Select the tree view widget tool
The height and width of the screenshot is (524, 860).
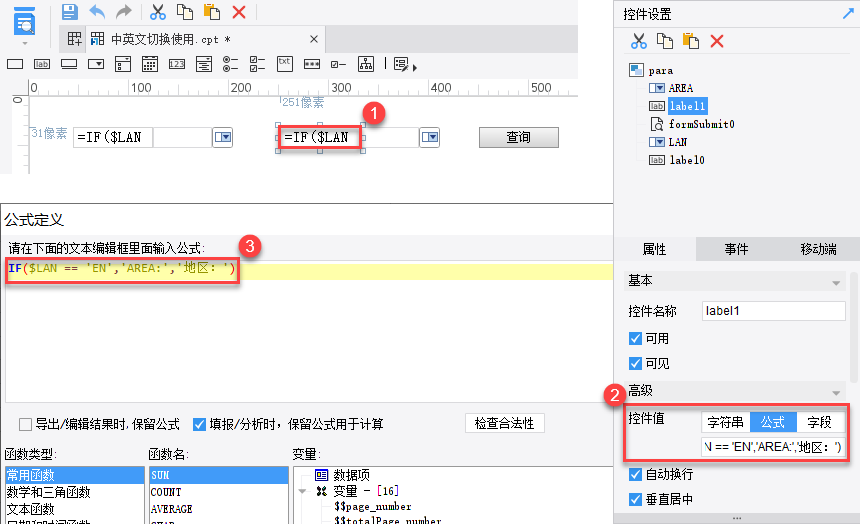[x=366, y=64]
